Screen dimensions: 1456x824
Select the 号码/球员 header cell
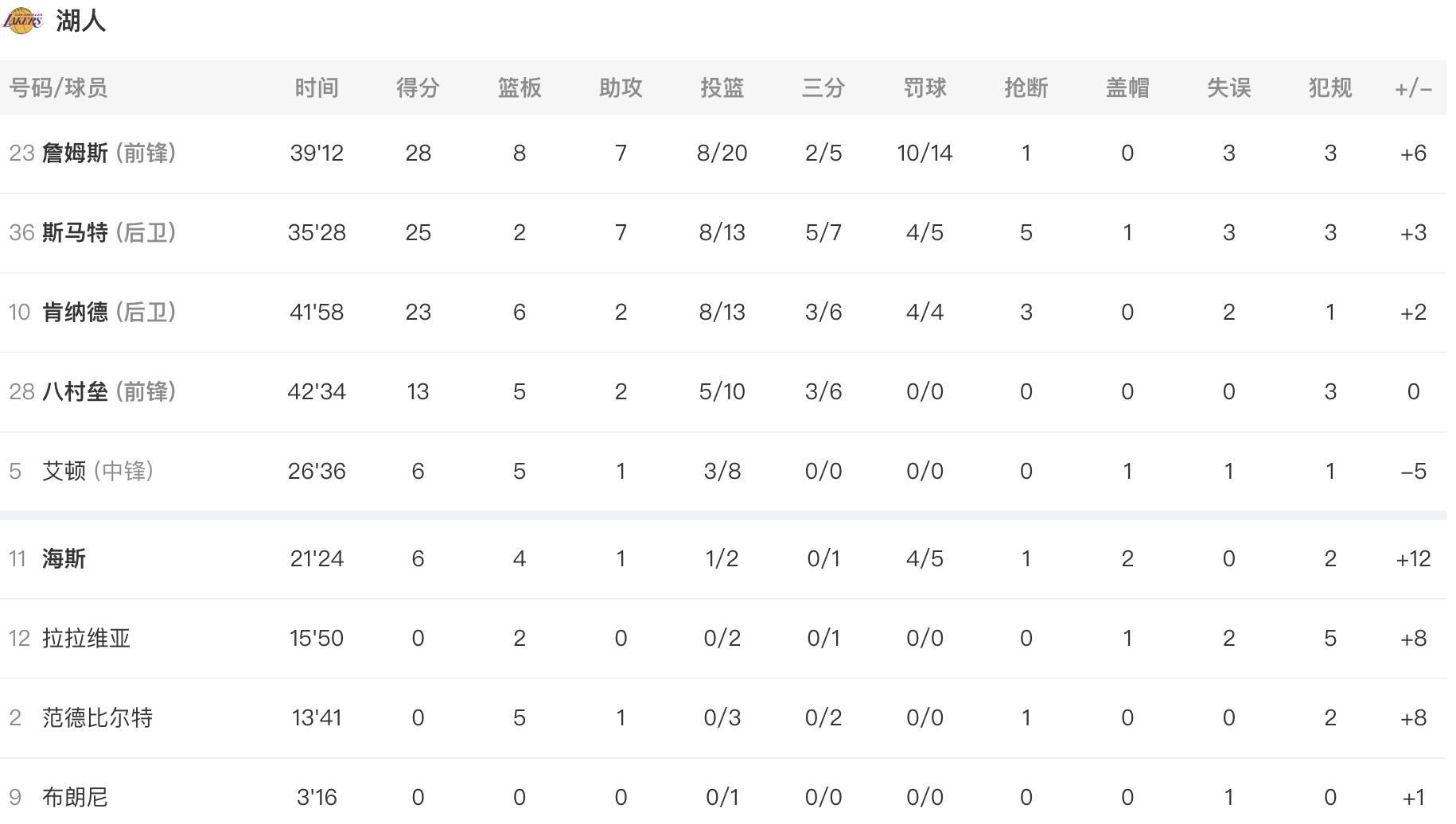tap(58, 87)
